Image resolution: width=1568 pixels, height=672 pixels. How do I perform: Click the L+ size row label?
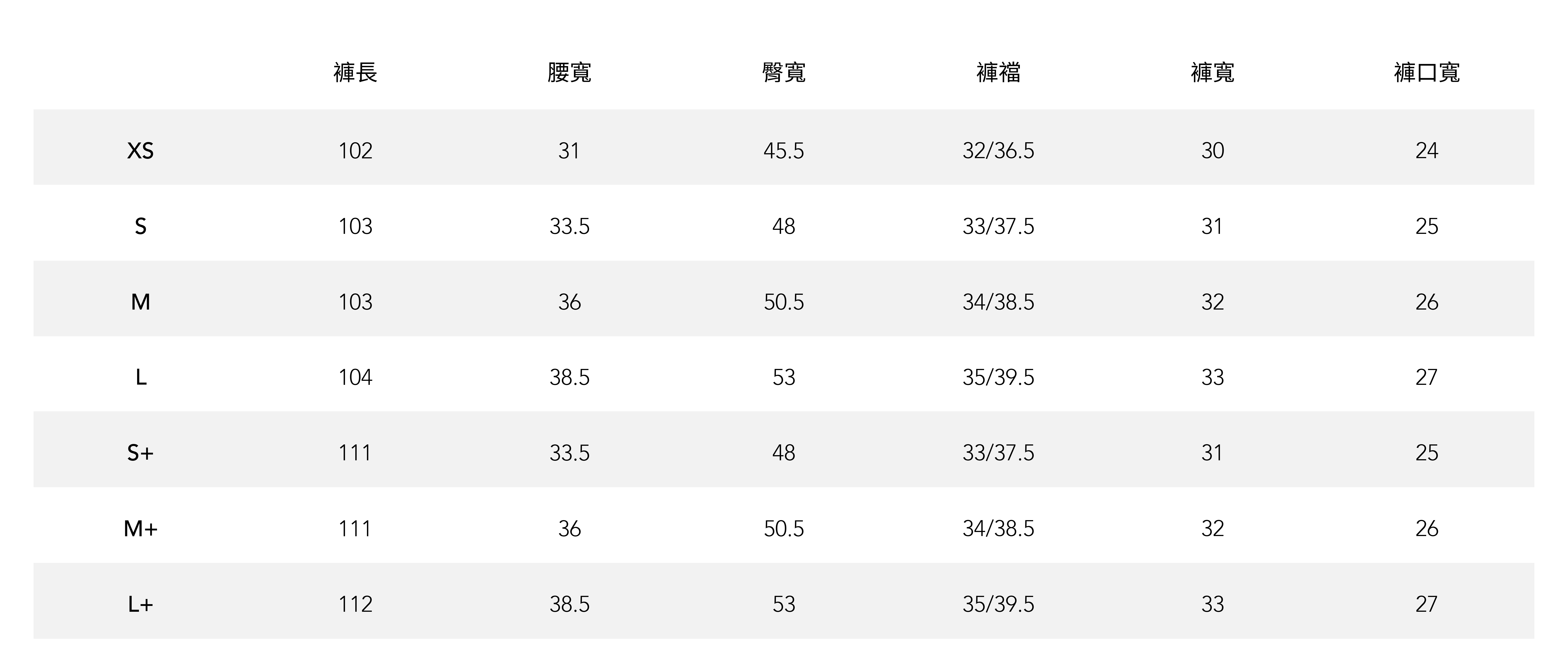141,604
